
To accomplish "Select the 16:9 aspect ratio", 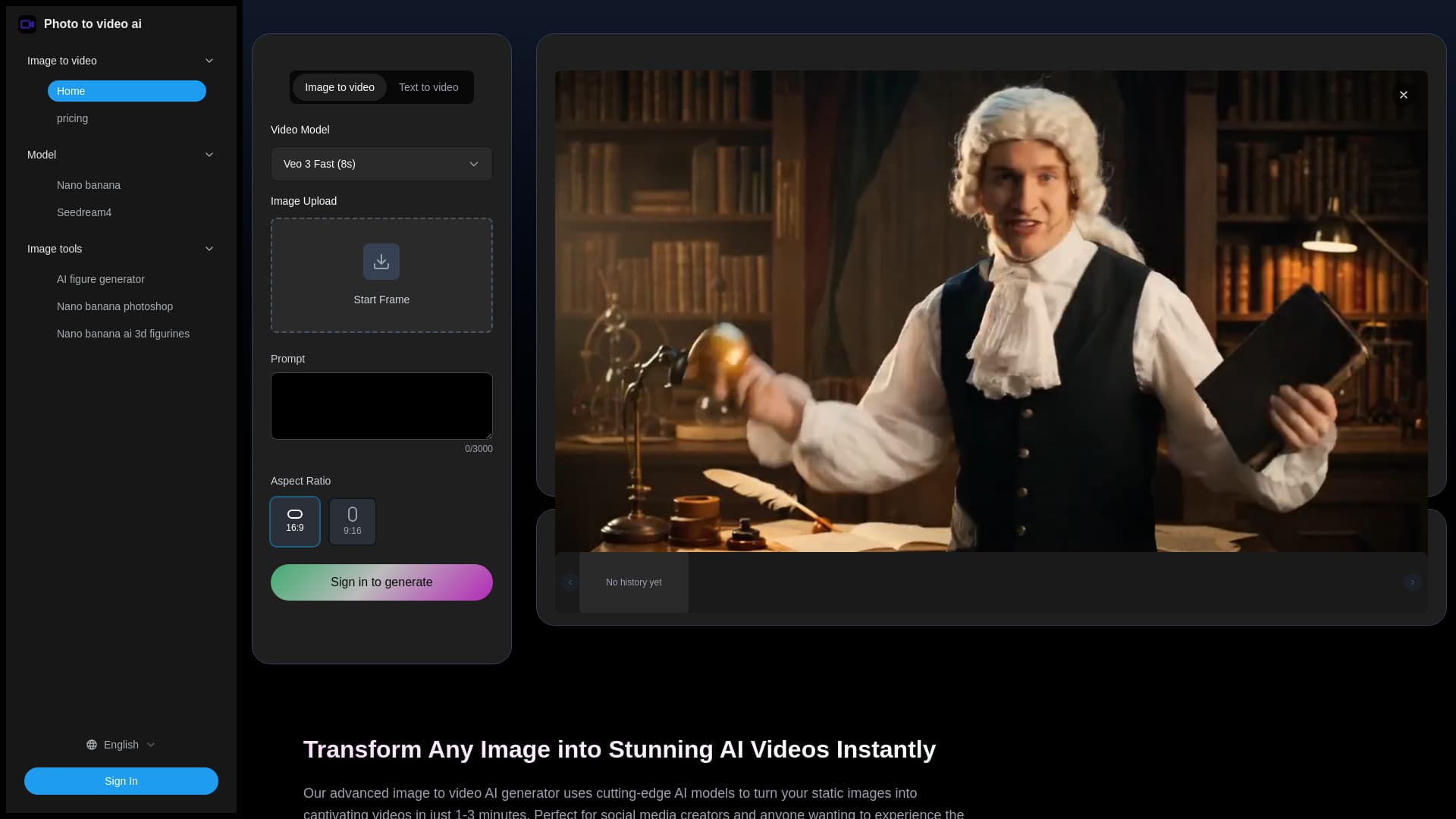I will coord(295,521).
